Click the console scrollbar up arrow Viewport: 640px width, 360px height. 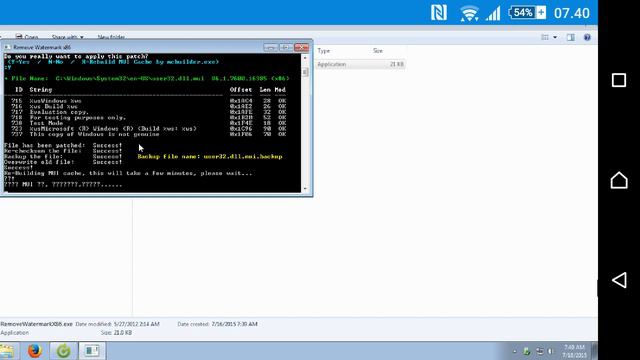coord(305,58)
